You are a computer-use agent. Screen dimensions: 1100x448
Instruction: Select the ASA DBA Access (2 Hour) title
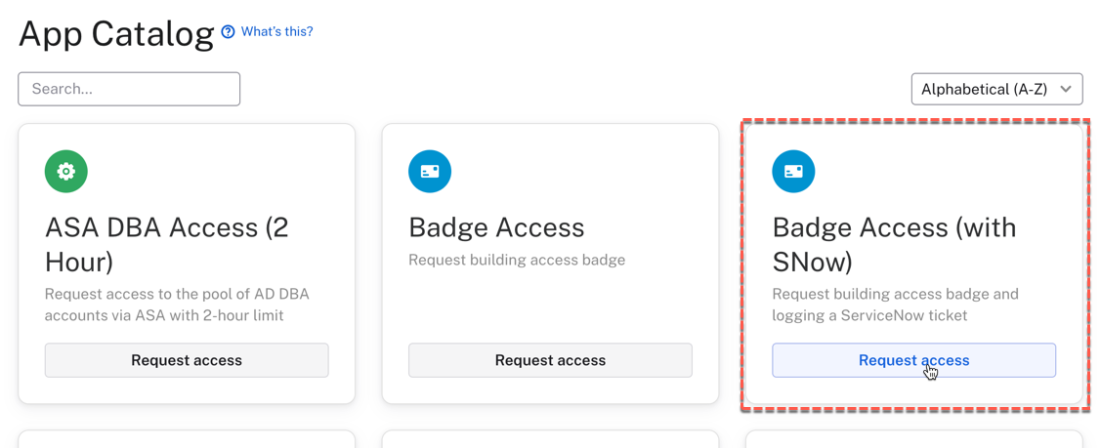[166, 245]
